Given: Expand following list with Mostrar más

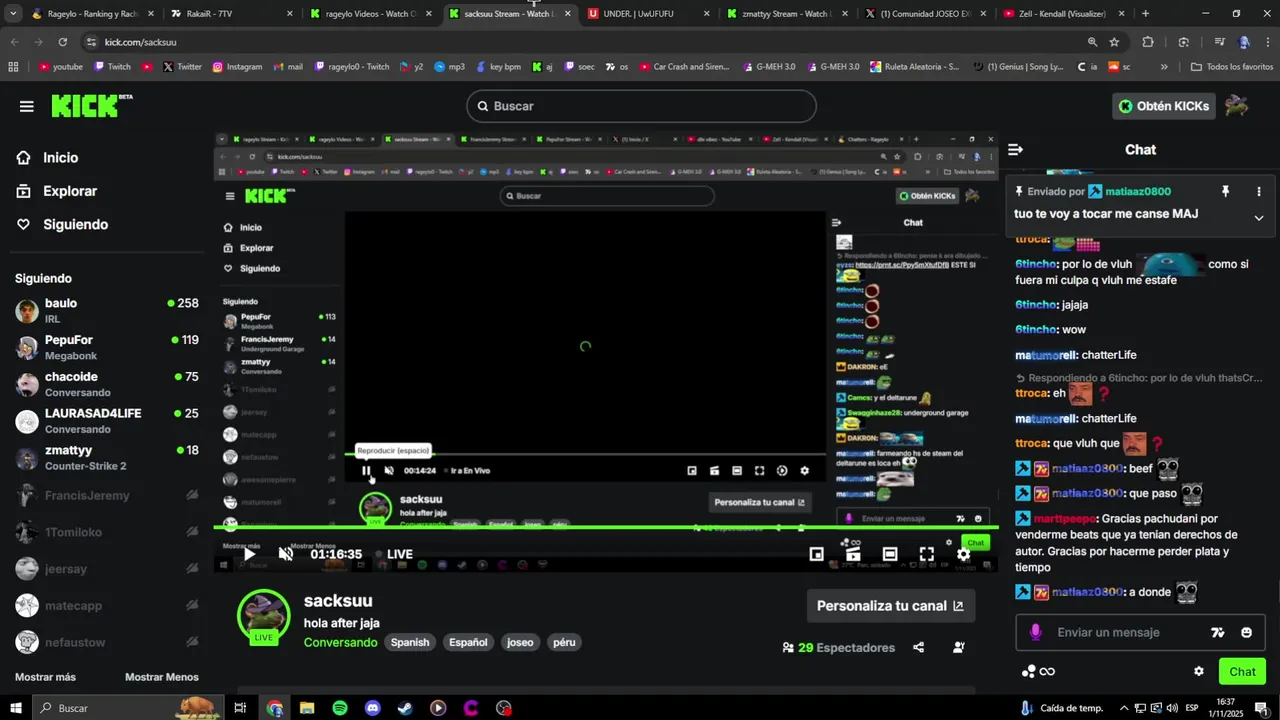Looking at the screenshot, I should tap(45, 677).
